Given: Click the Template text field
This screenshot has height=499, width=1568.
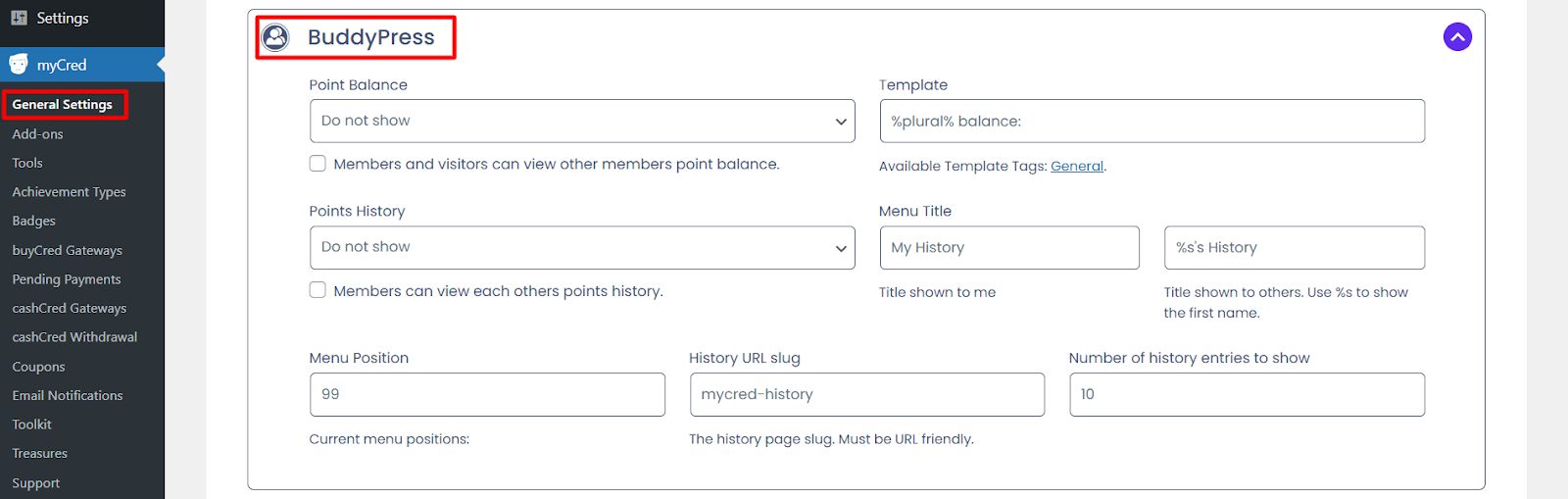Looking at the screenshot, I should (x=1151, y=121).
